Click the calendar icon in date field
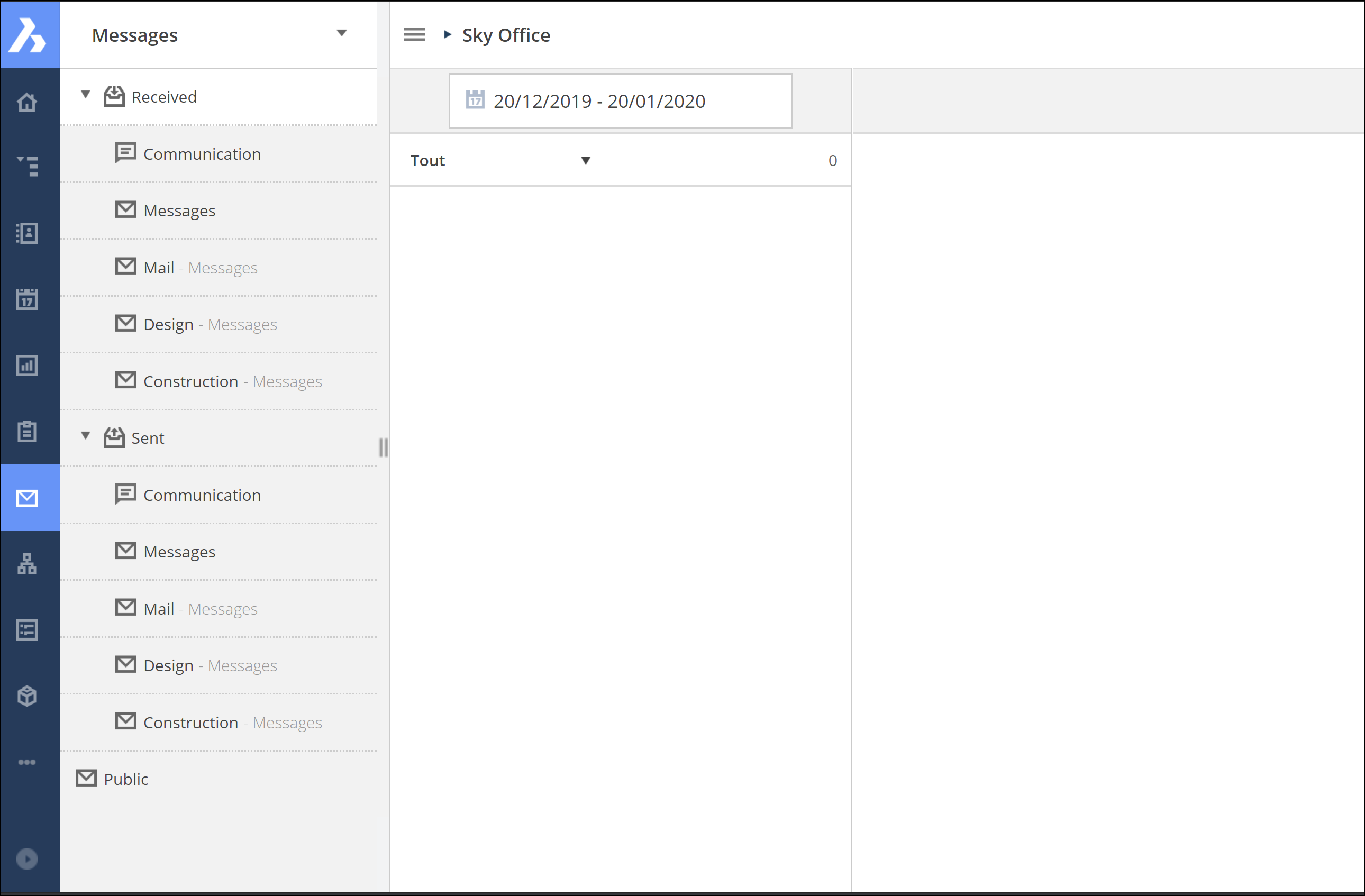Viewport: 1365px width, 896px height. (475, 100)
